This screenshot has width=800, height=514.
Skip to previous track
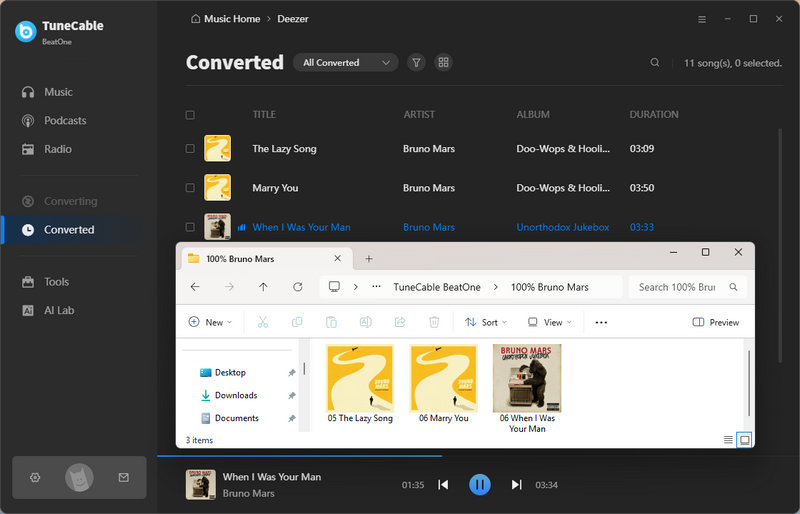[x=443, y=484]
